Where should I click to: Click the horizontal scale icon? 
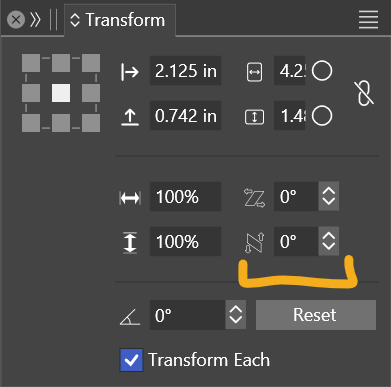click(130, 198)
